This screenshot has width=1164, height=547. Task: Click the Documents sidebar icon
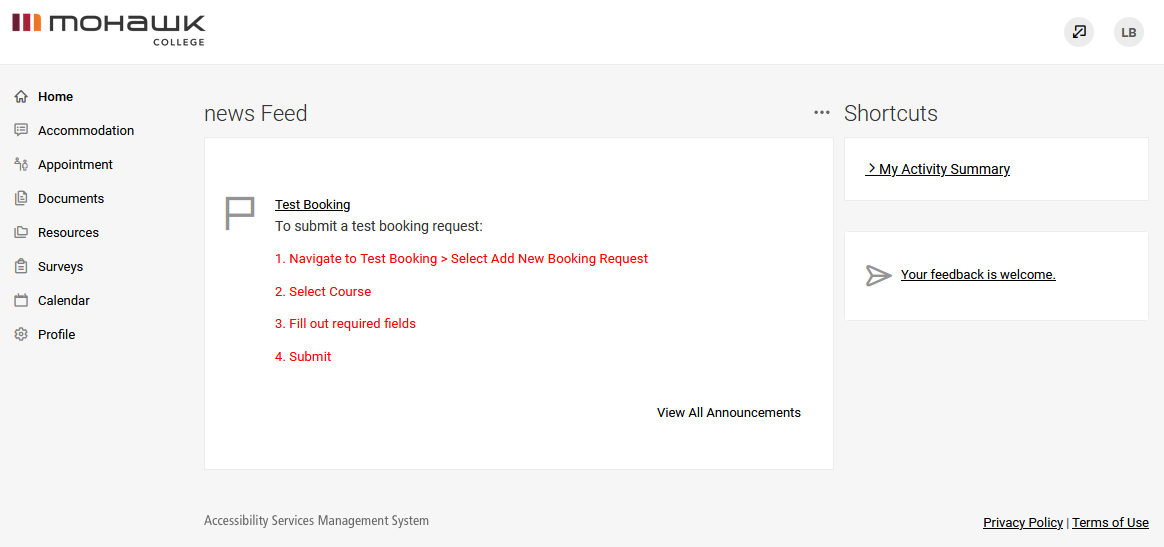point(21,199)
